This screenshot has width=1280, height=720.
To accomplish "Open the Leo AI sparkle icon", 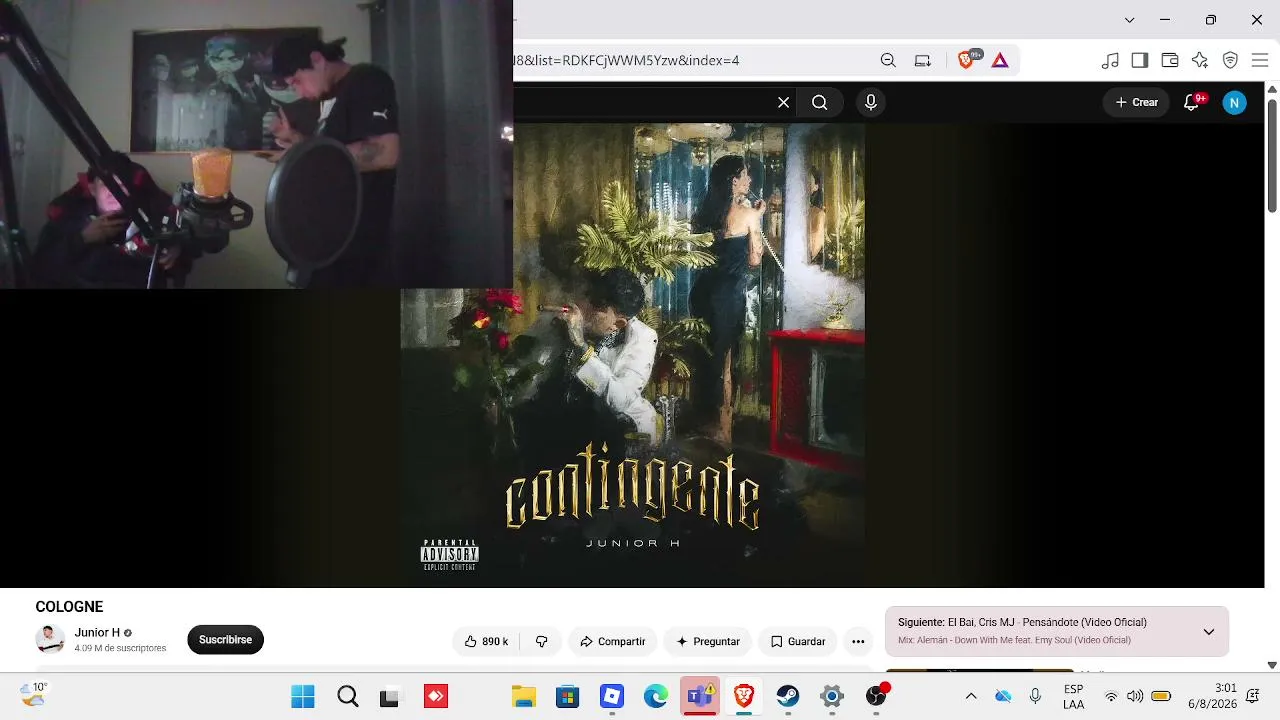I will [1200, 60].
